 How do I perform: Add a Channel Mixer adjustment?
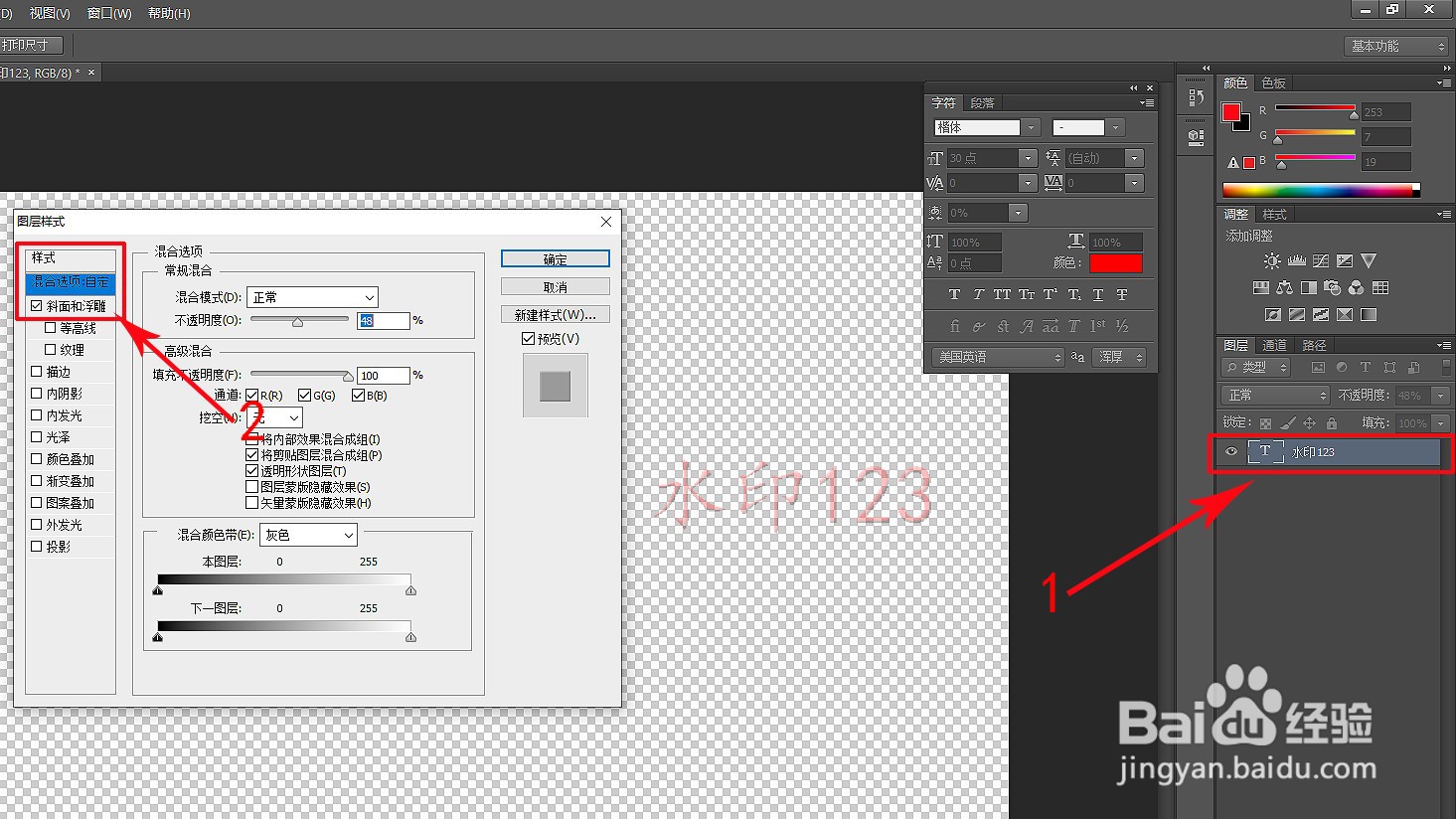point(1357,288)
